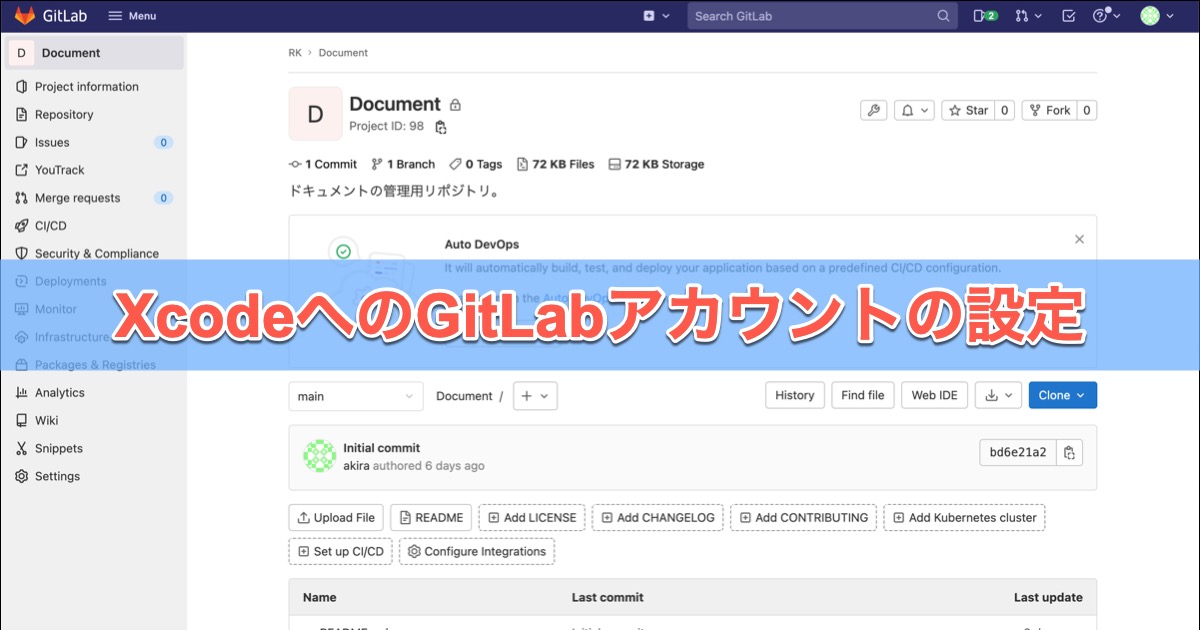
Task: Open the Web IDE button
Action: point(935,395)
